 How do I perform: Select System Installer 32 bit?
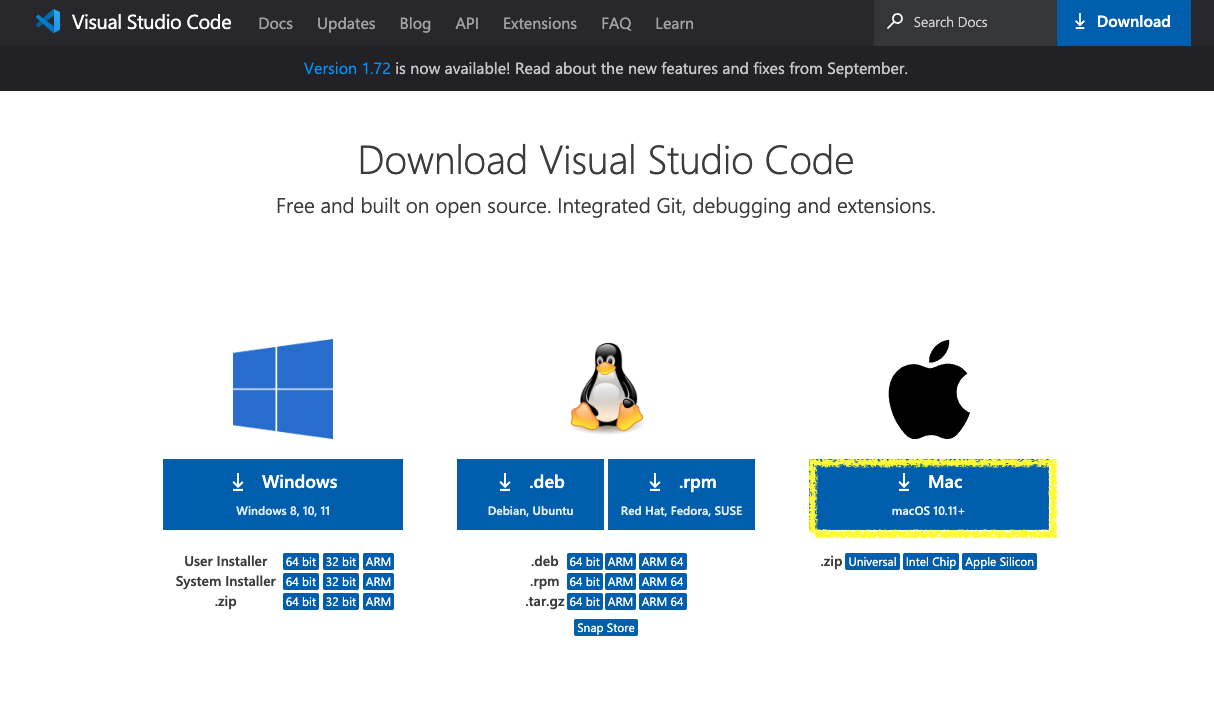coord(341,582)
